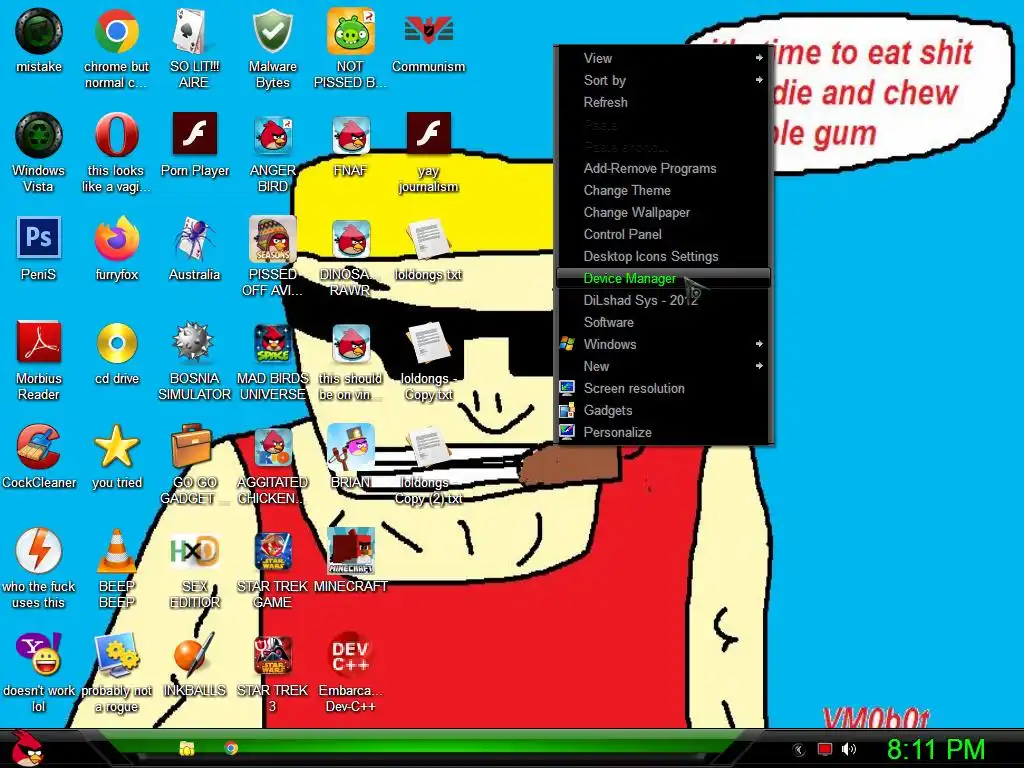
Task: Open the 'cd drive' disc icon
Action: [116, 343]
